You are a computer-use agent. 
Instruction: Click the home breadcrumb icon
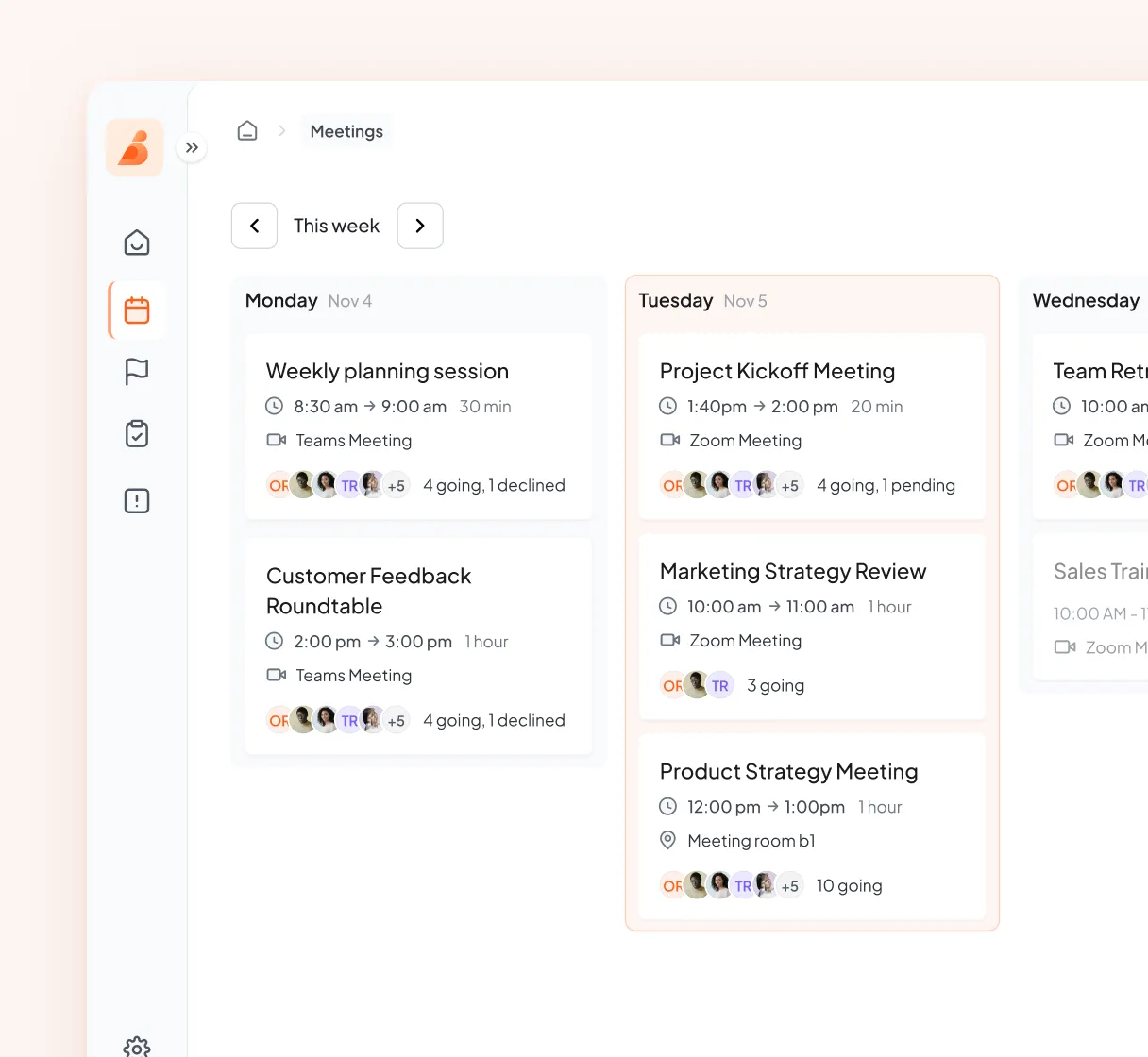point(247,131)
